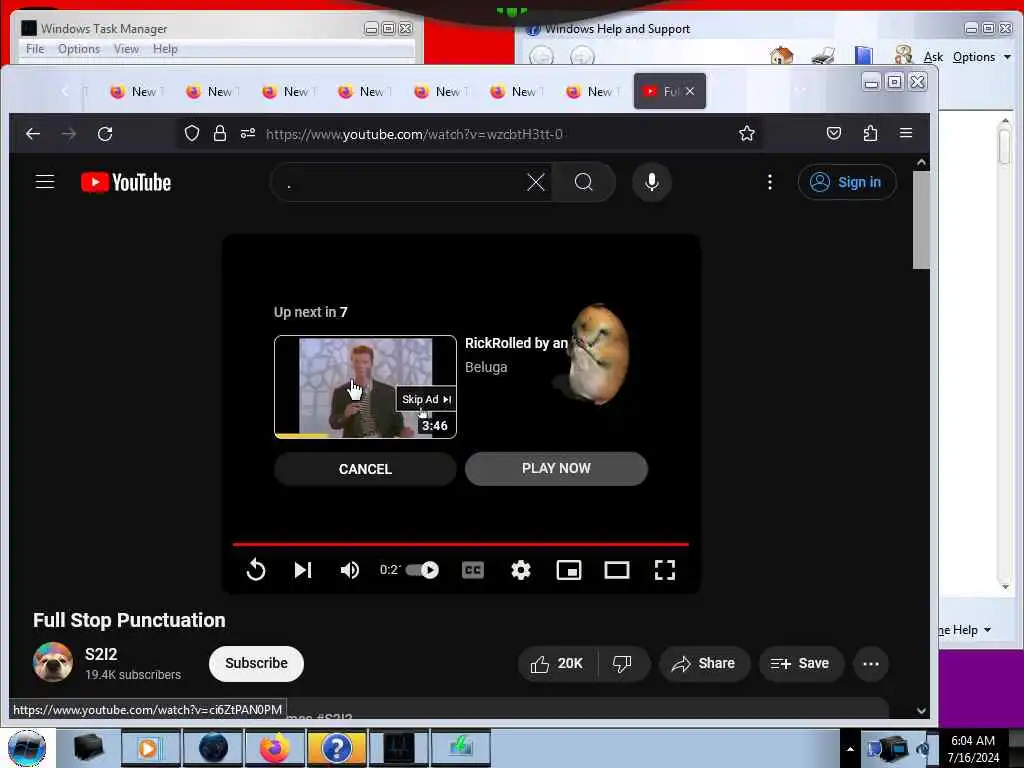Open Help home icon in Help and Support

coord(781,56)
